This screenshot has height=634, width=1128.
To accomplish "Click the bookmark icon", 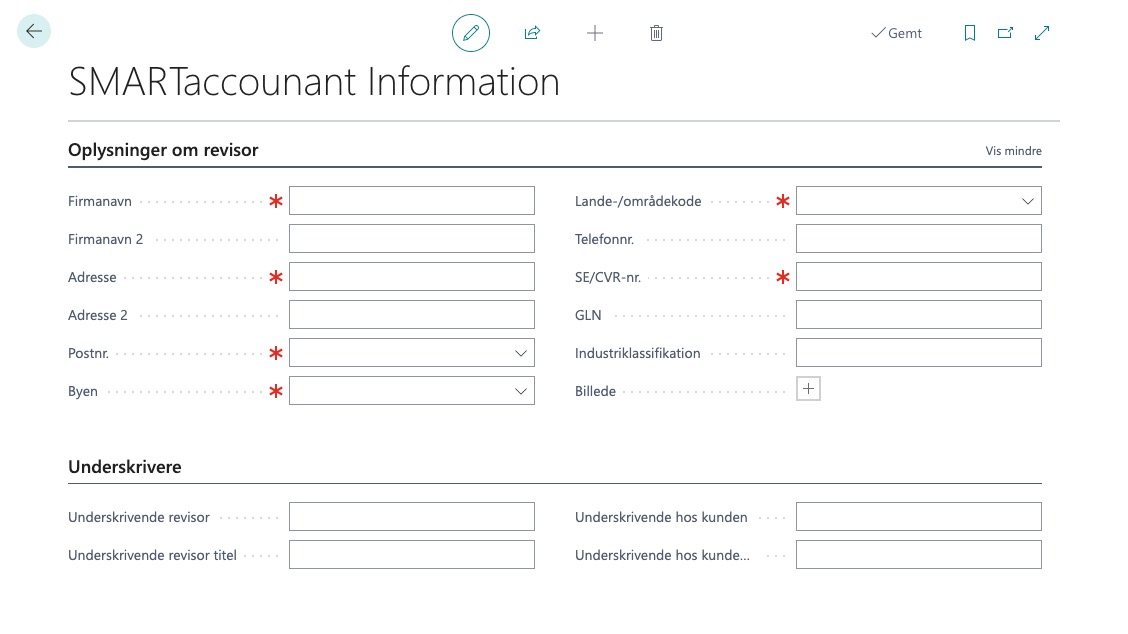I will [x=969, y=33].
